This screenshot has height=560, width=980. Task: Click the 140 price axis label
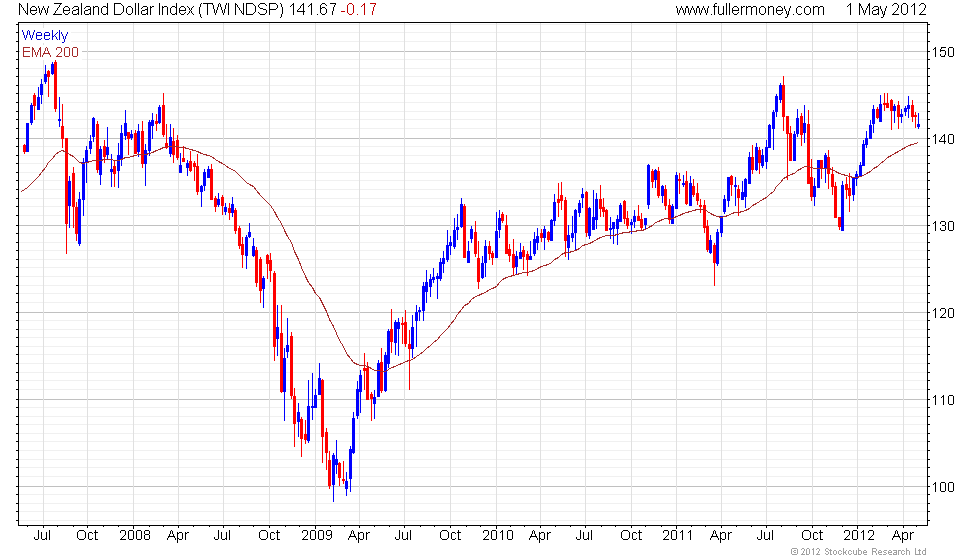[x=942, y=139]
